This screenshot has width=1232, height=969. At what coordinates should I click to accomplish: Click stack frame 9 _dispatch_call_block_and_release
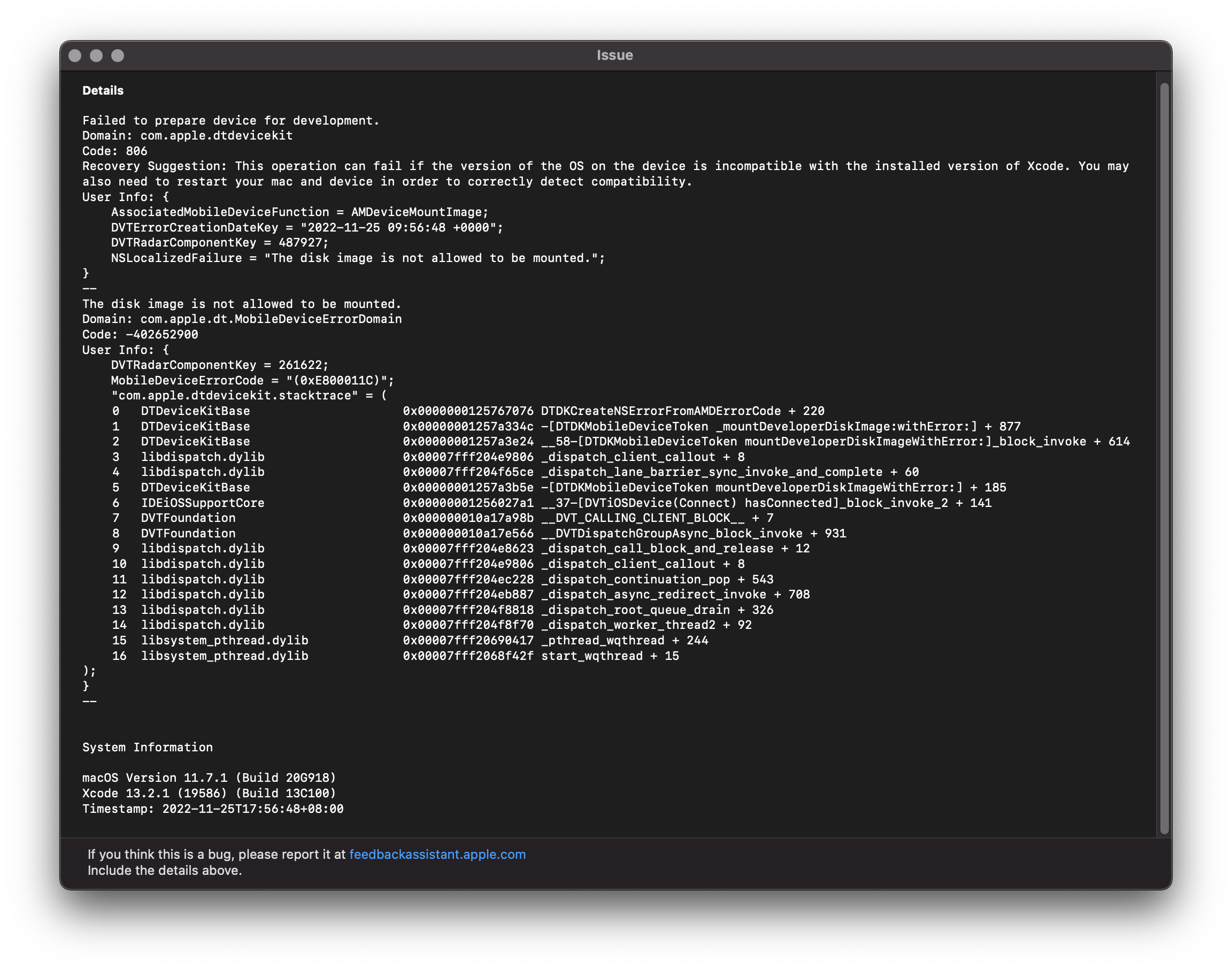pyautogui.click(x=460, y=548)
